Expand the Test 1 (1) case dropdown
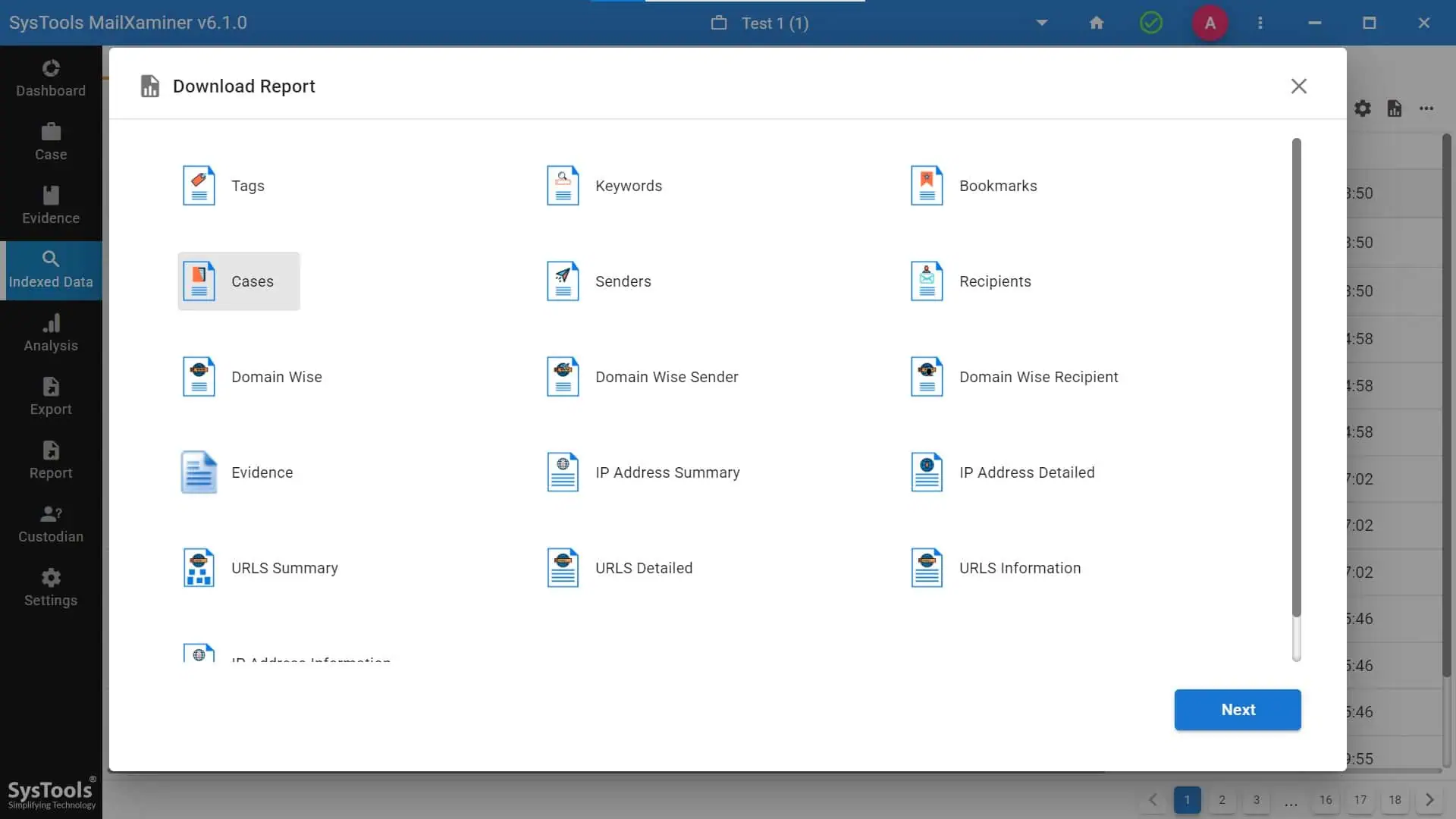The image size is (1456, 819). (1042, 23)
